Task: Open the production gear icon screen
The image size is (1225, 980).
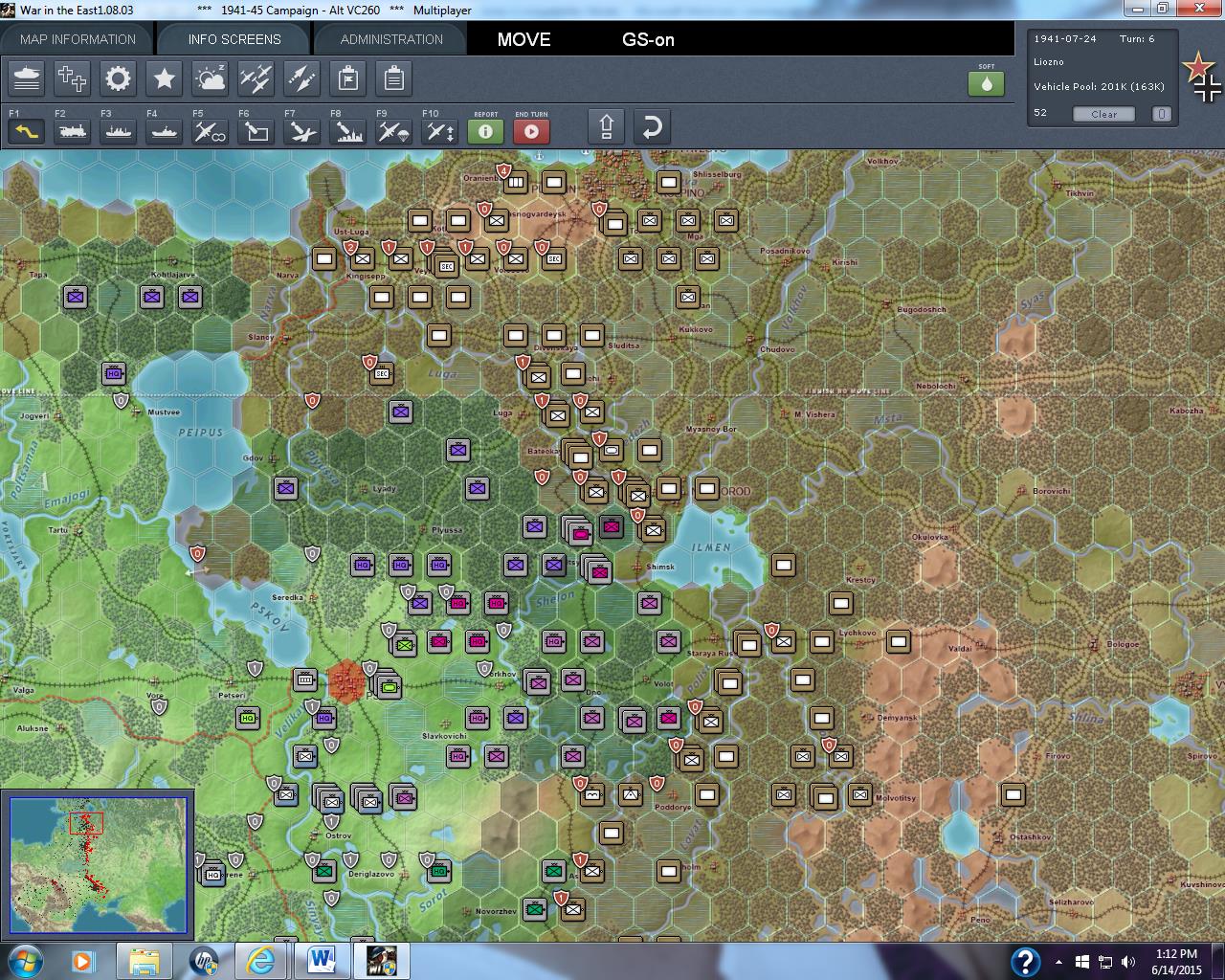Action: 119,78
